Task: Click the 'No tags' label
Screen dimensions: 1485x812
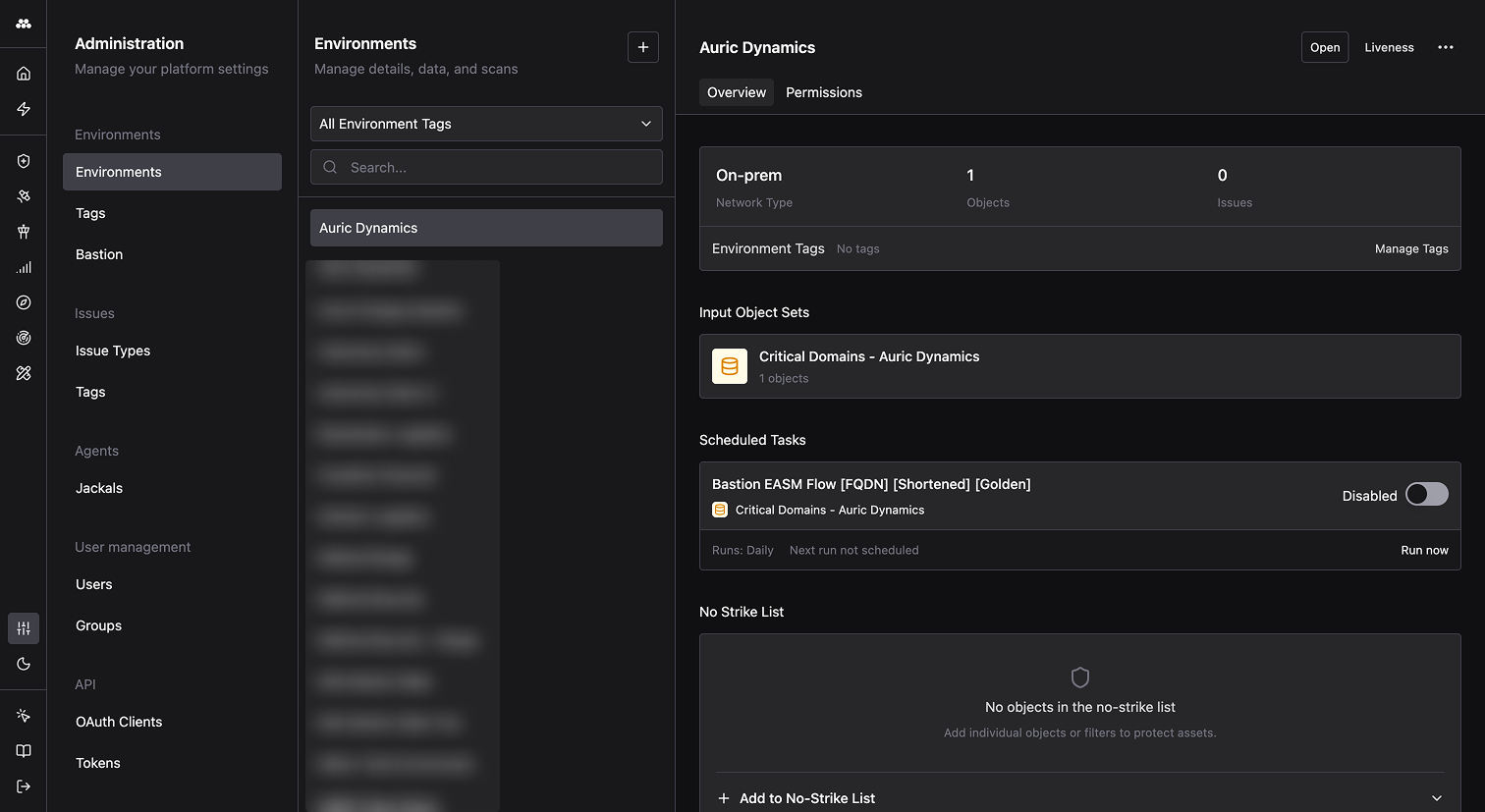Action: (x=857, y=248)
